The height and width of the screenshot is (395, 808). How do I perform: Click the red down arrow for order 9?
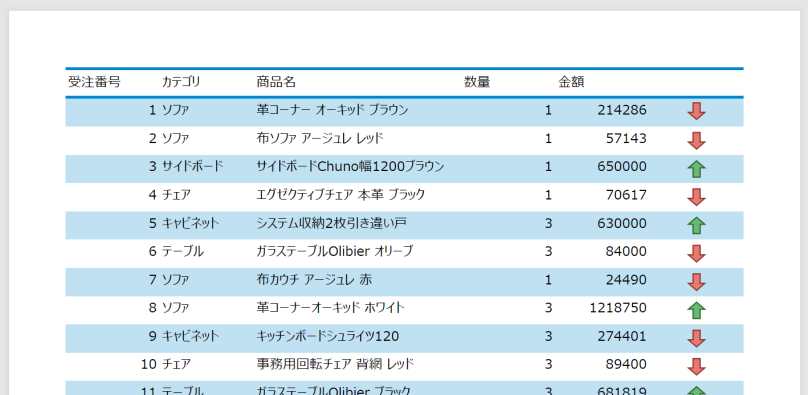click(696, 338)
